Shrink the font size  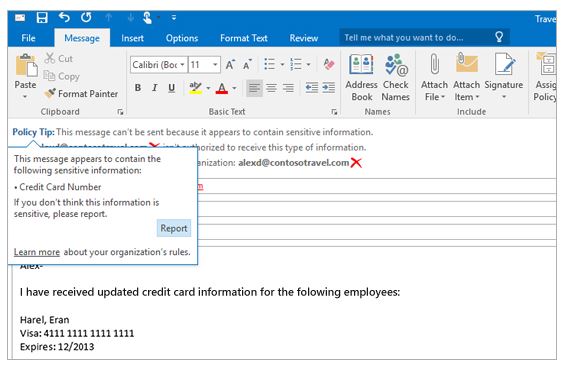tap(248, 65)
